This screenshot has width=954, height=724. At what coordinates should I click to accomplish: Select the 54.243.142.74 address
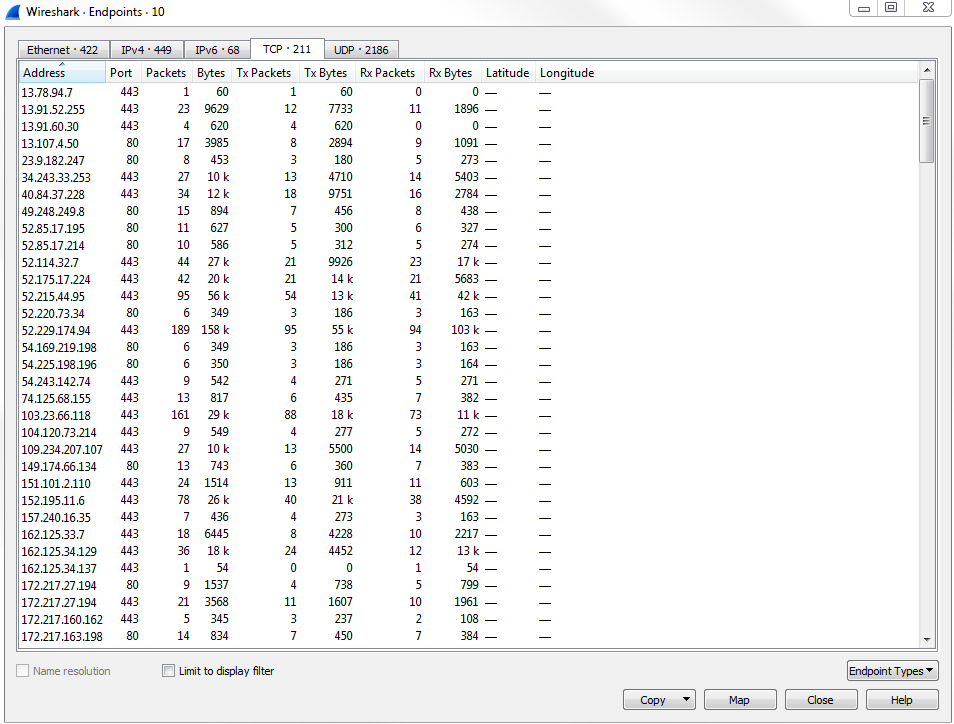[56, 382]
